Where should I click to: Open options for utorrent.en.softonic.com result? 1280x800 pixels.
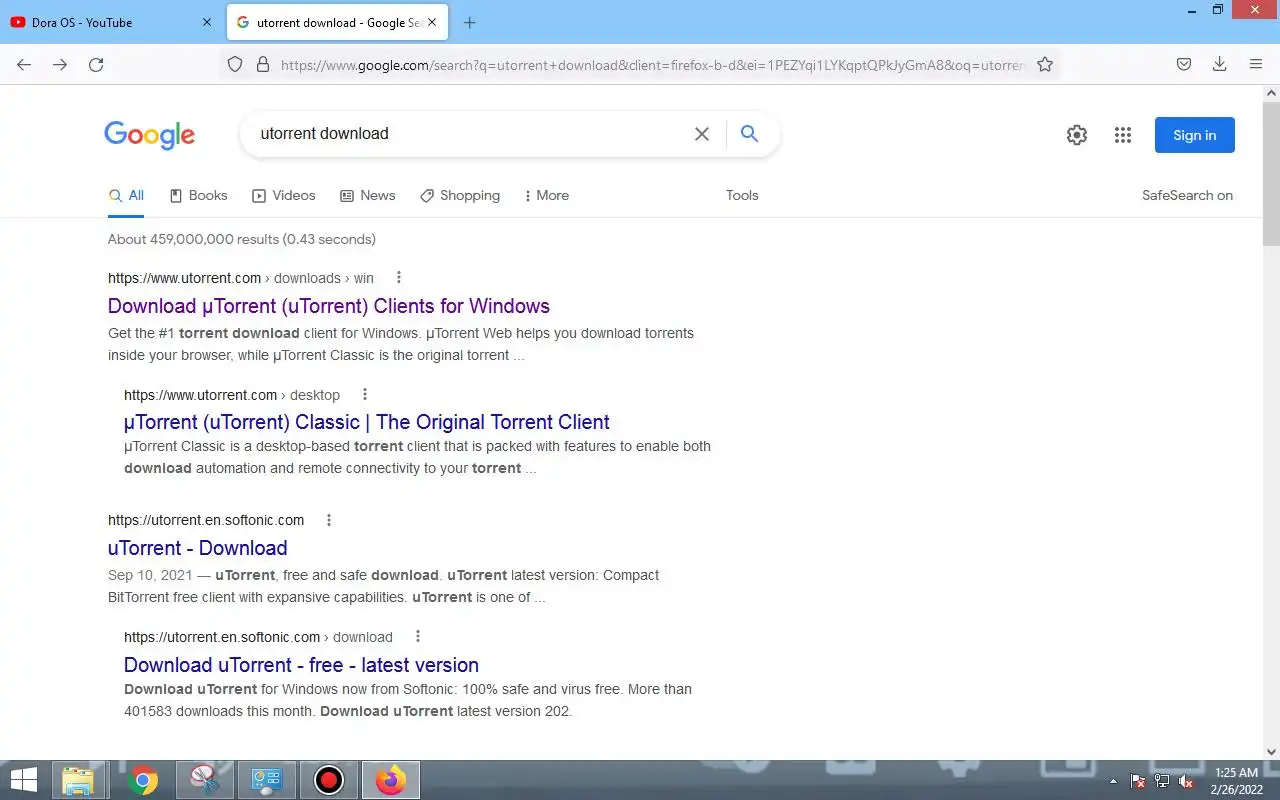click(x=329, y=519)
